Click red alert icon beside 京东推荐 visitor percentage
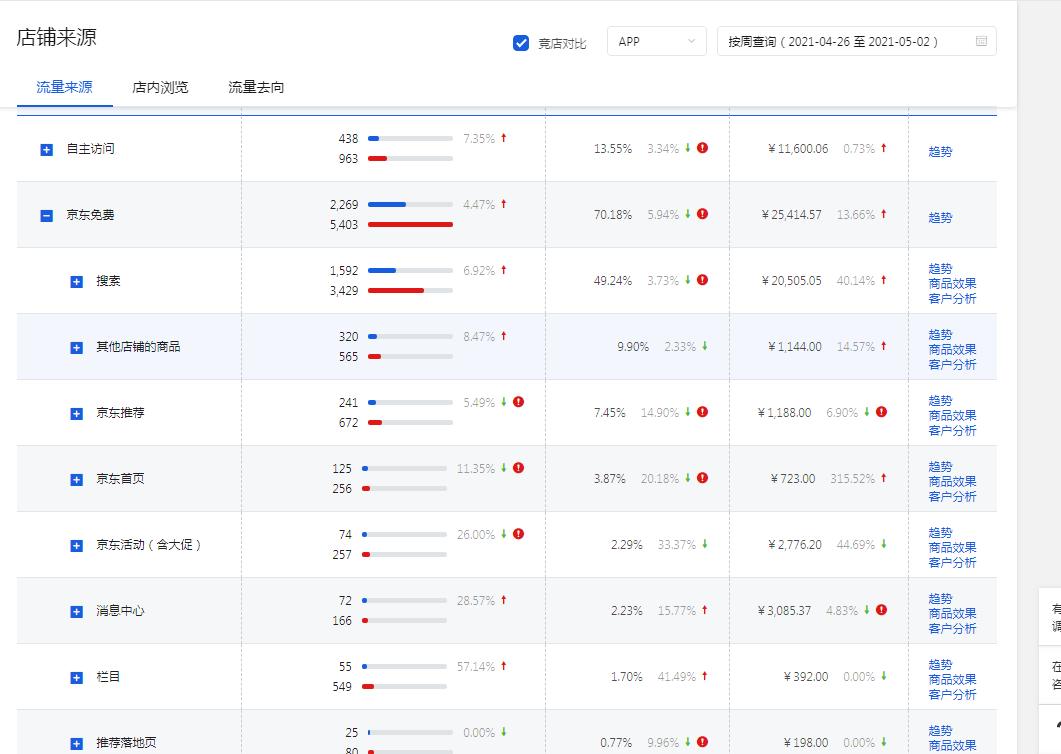The width and height of the screenshot is (1061, 754). 518,402
